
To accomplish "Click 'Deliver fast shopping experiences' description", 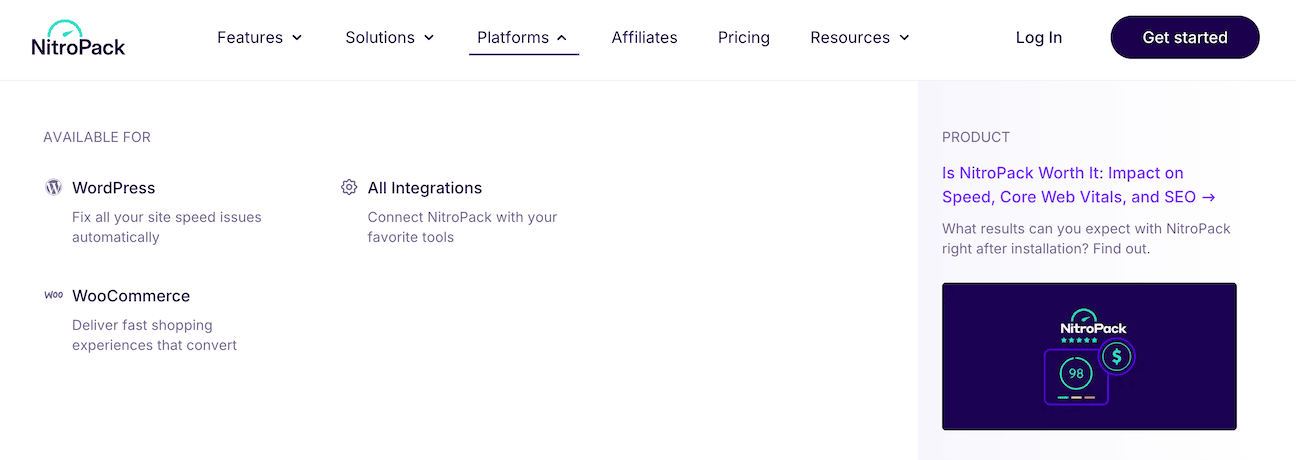I will [154, 335].
